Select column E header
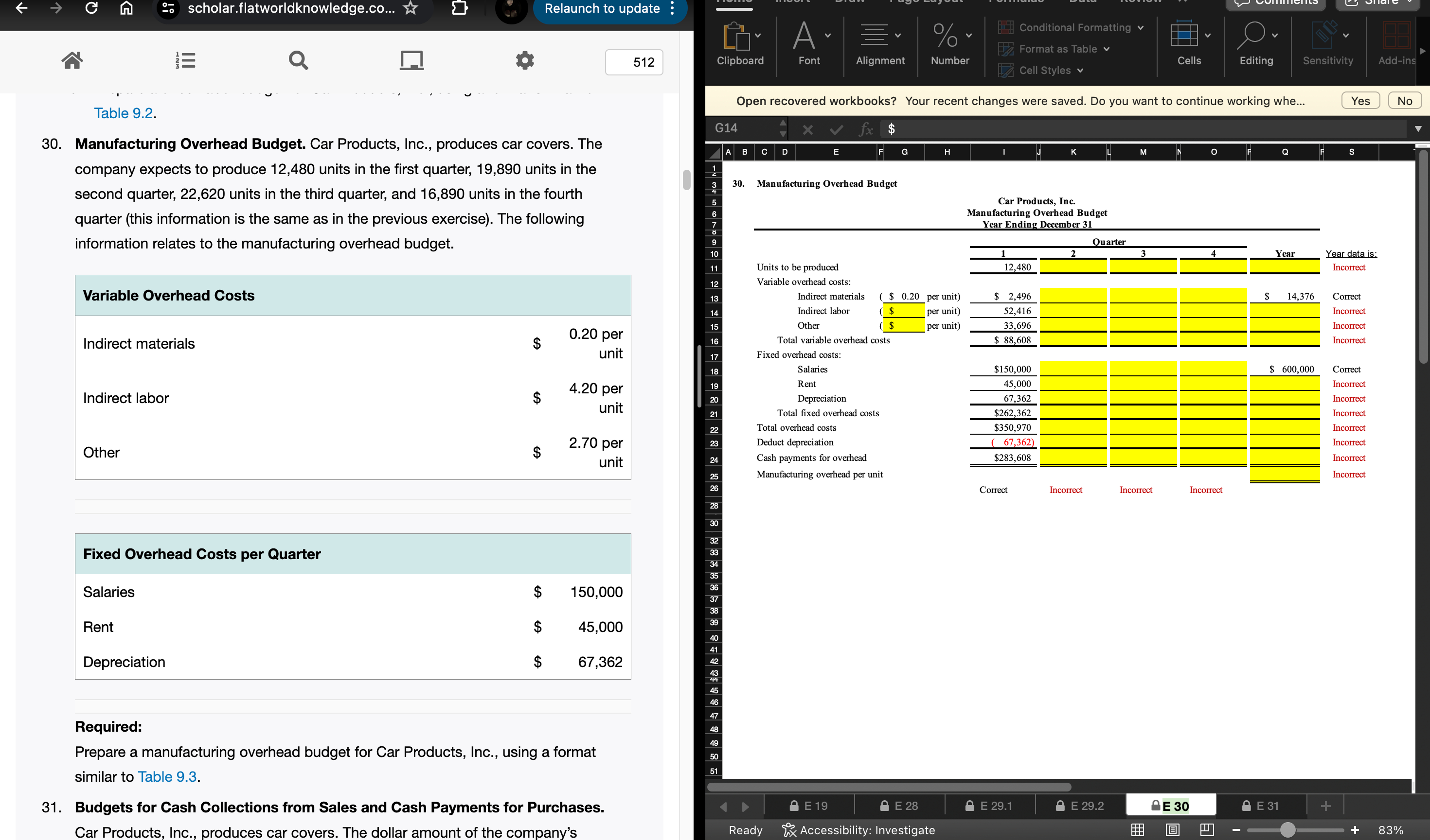 [835, 152]
